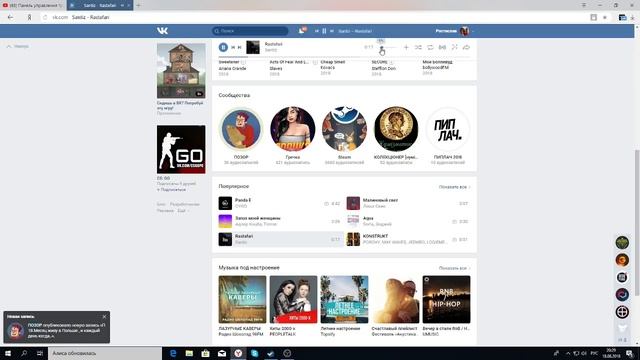Open Счастливый плейлист cover
The height and width of the screenshot is (360, 640).
click(x=395, y=299)
